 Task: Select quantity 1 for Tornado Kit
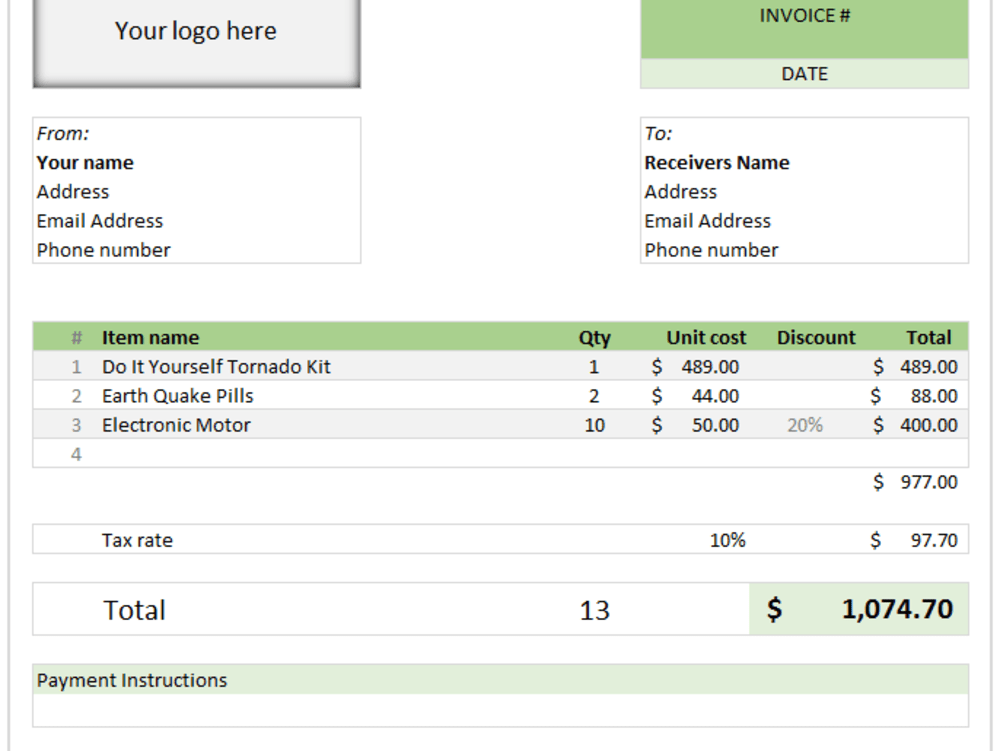click(594, 367)
